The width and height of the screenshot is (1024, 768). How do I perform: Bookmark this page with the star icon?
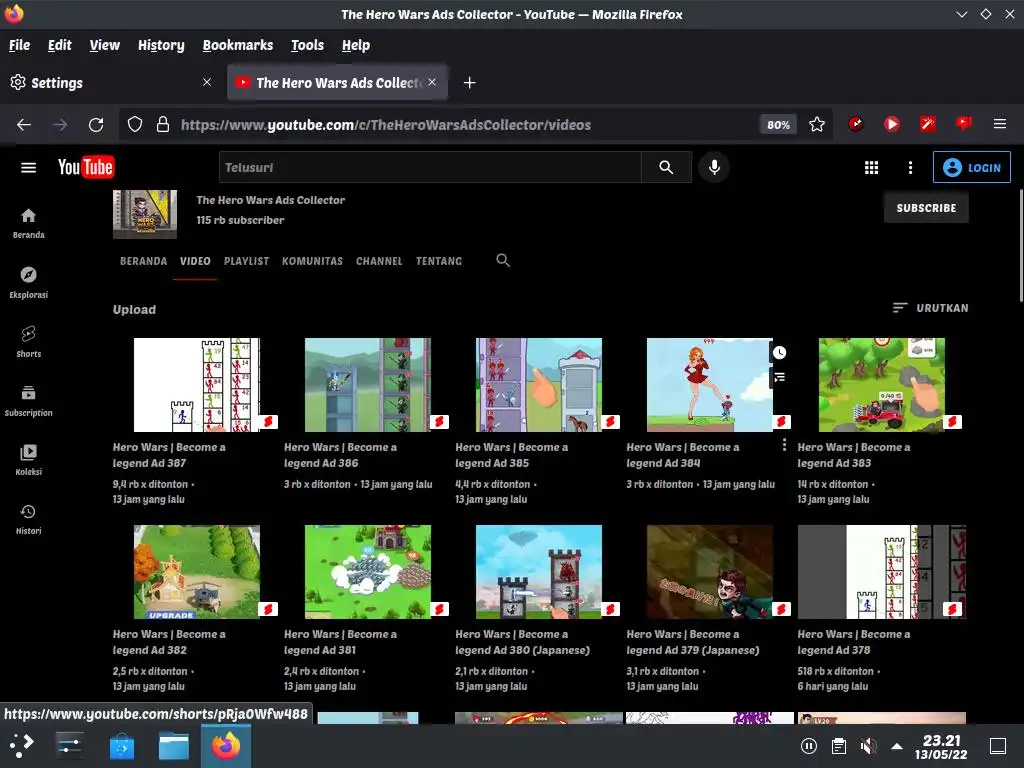[x=817, y=124]
